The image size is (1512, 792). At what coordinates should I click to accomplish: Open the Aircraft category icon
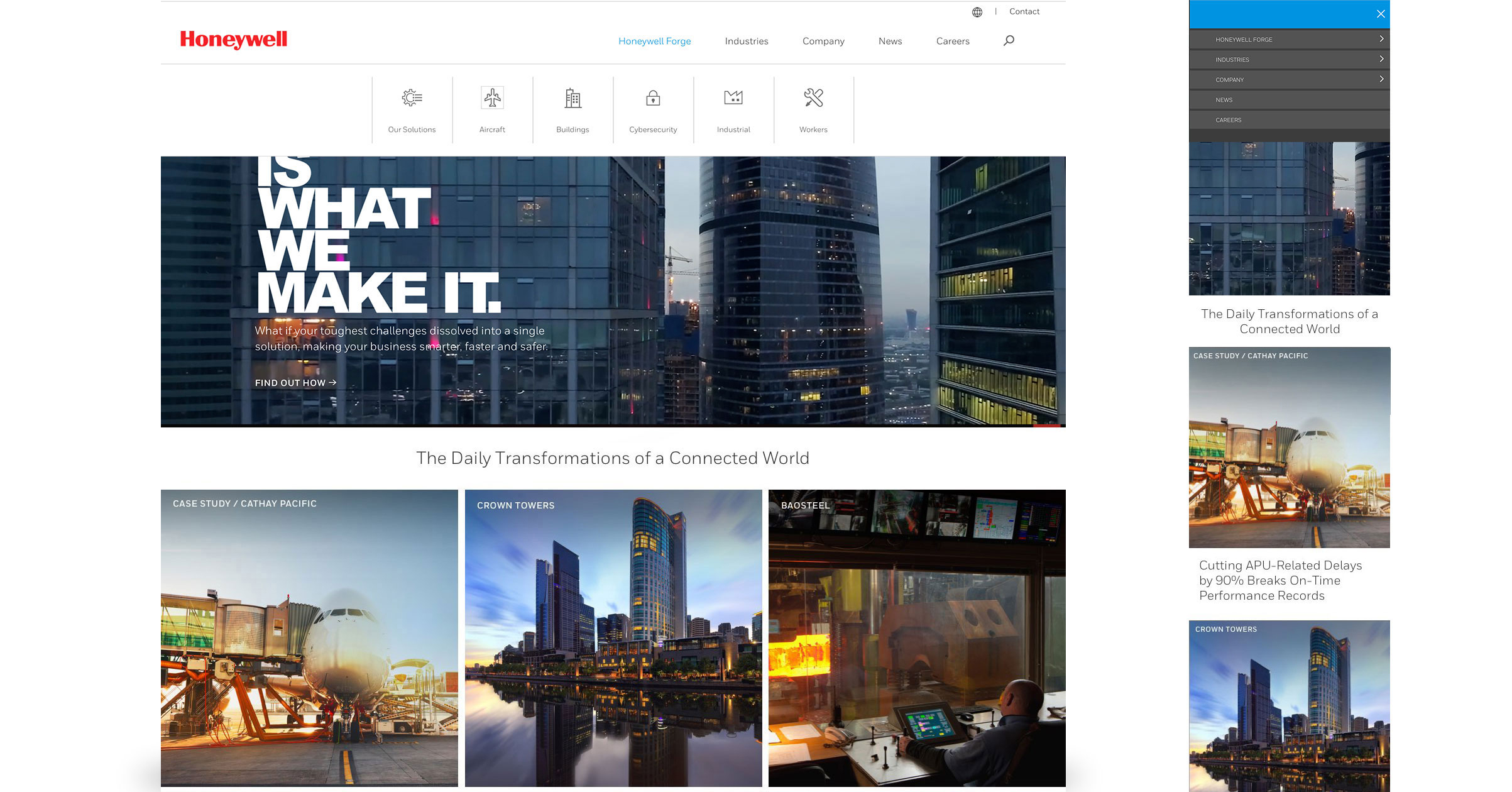[x=492, y=98]
